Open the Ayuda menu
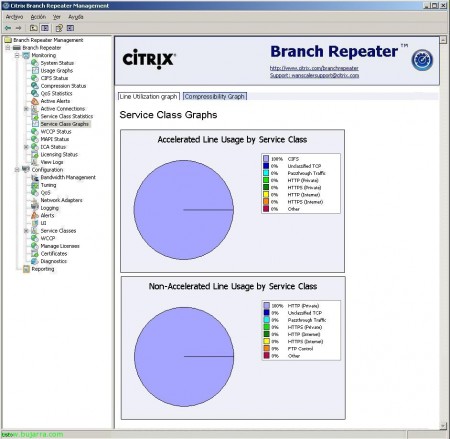This screenshot has width=450, height=439. click(76, 17)
